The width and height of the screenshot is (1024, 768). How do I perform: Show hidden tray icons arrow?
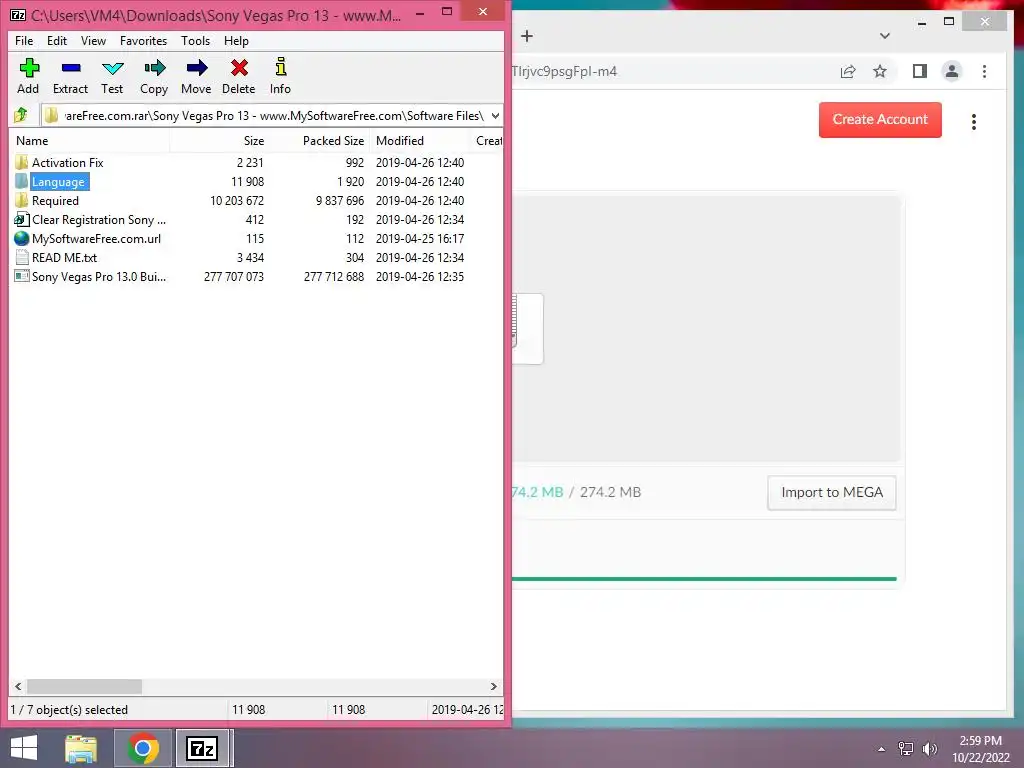click(x=881, y=749)
